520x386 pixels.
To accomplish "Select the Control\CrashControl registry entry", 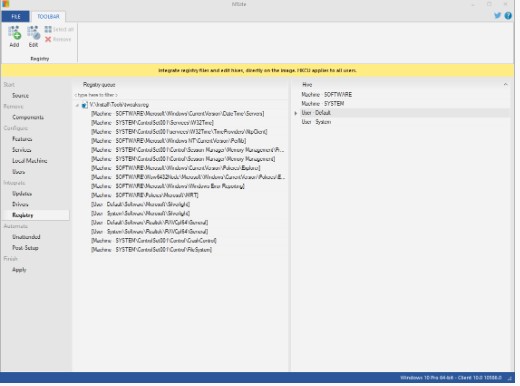I will tap(154, 241).
